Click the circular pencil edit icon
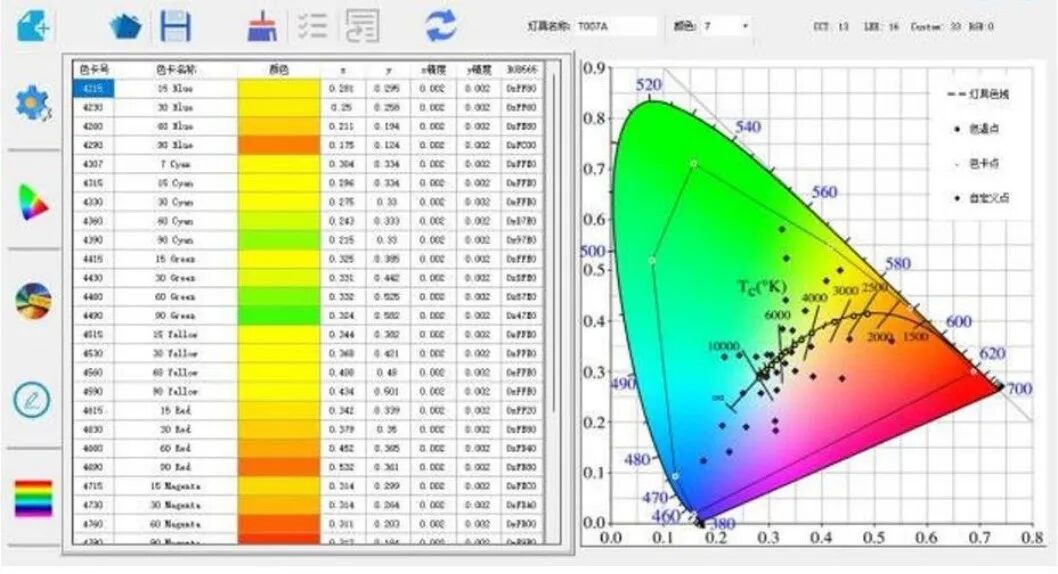The height and width of the screenshot is (574, 1058). click(33, 399)
